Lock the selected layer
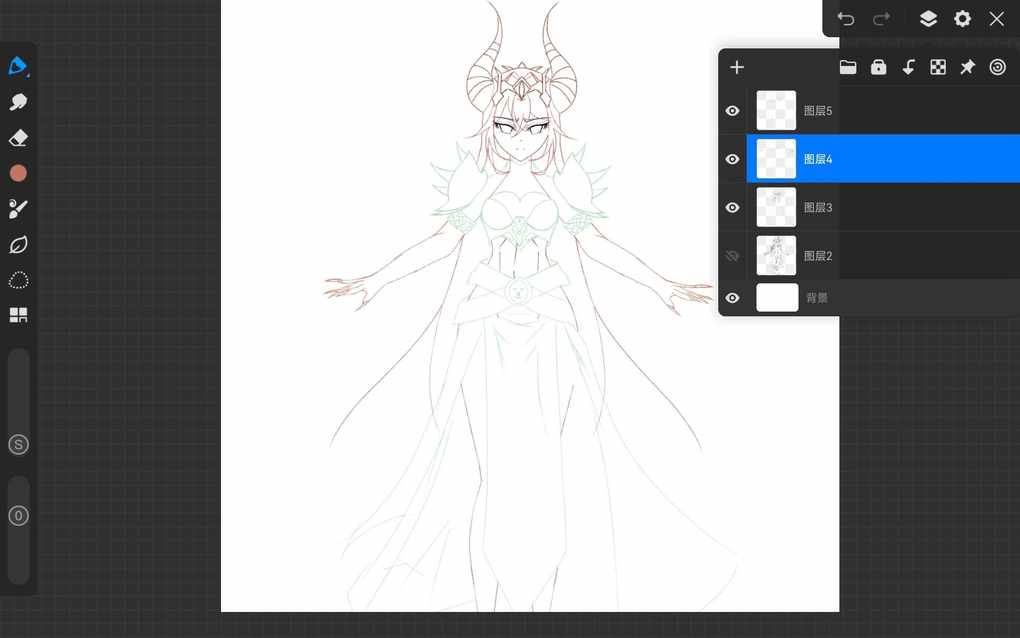 [x=878, y=67]
